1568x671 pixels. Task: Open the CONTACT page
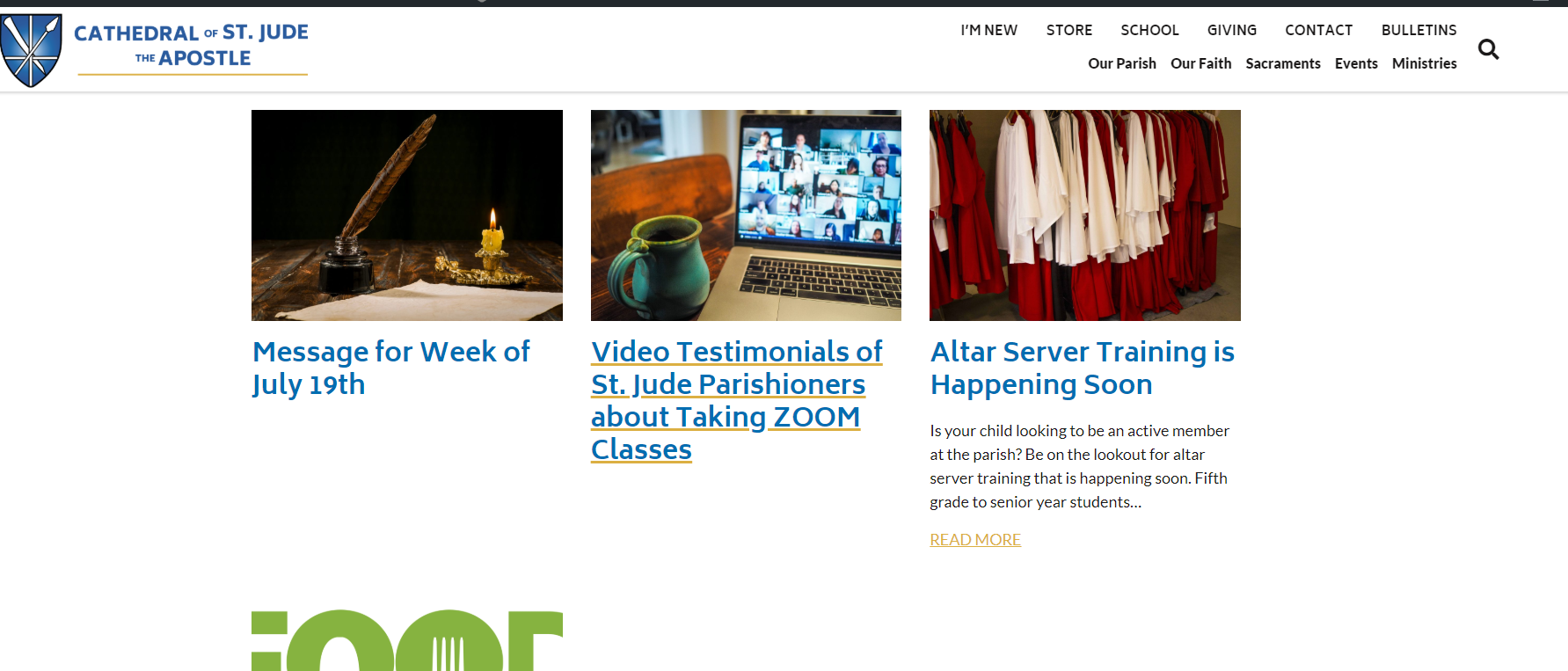(1318, 30)
